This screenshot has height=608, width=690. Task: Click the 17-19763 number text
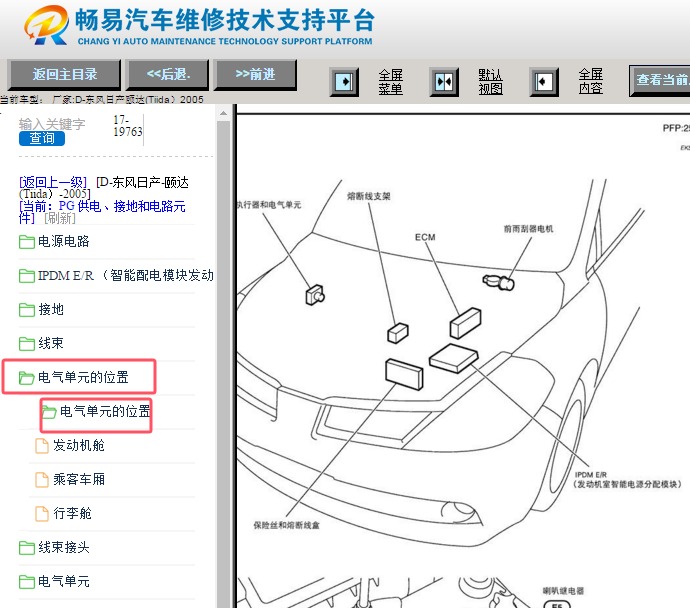(128, 126)
